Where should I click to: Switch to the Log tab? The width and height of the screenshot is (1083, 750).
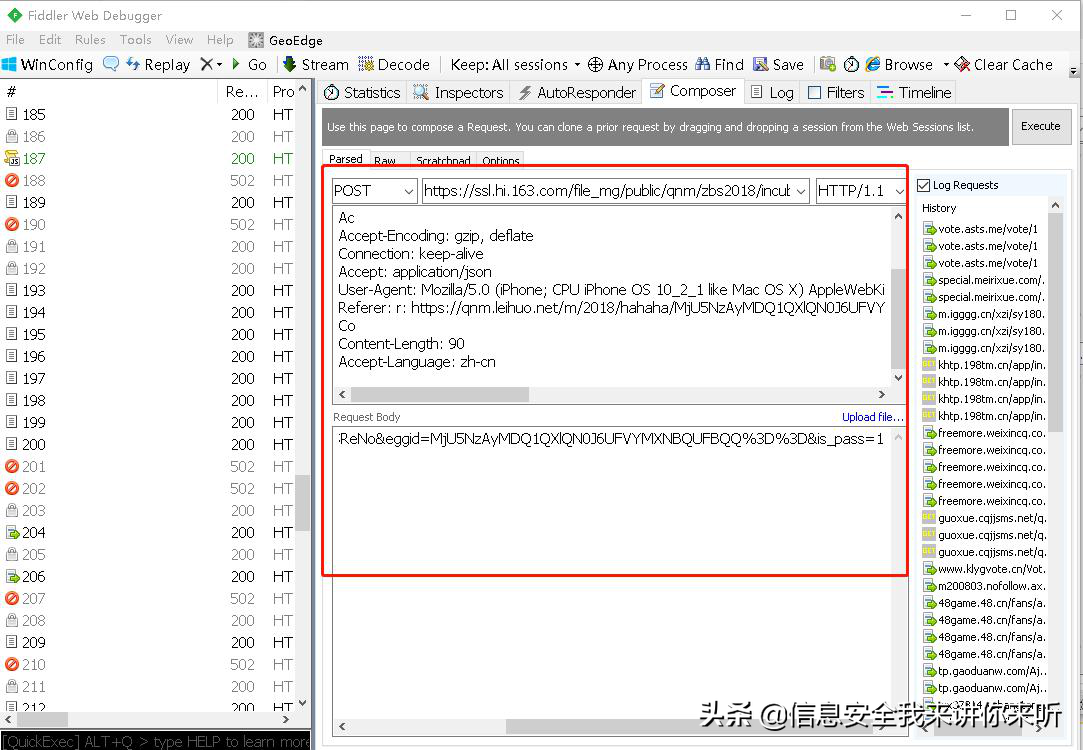pos(772,93)
